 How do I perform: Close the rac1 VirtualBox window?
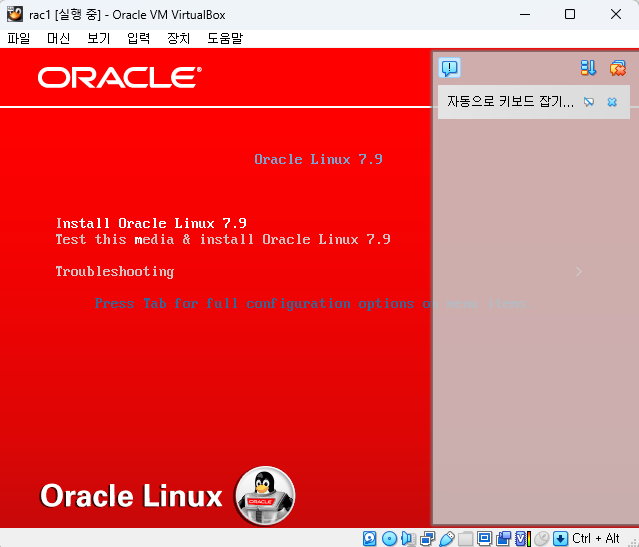pyautogui.click(x=616, y=15)
